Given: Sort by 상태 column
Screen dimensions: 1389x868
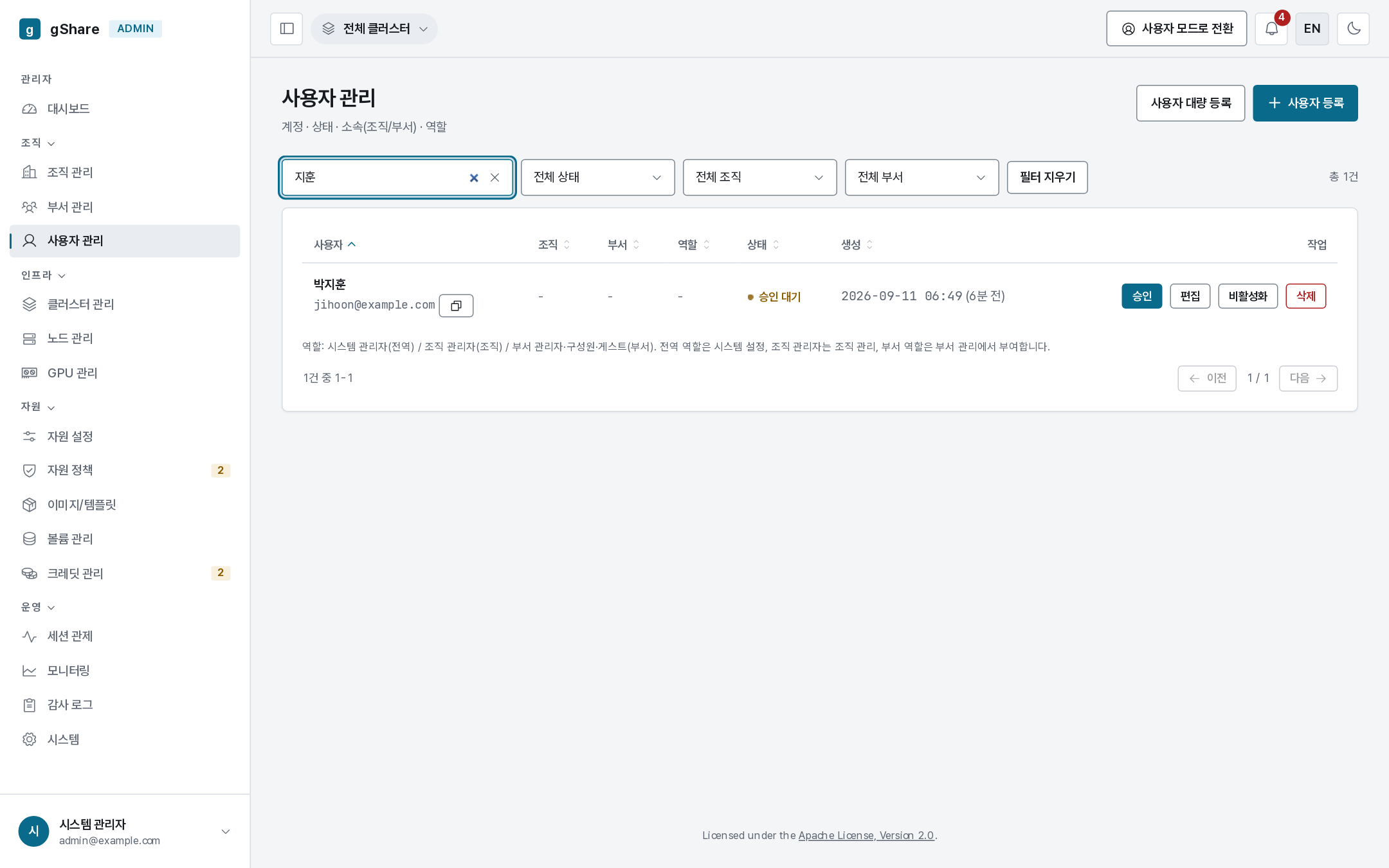Looking at the screenshot, I should pyautogui.click(x=763, y=245).
